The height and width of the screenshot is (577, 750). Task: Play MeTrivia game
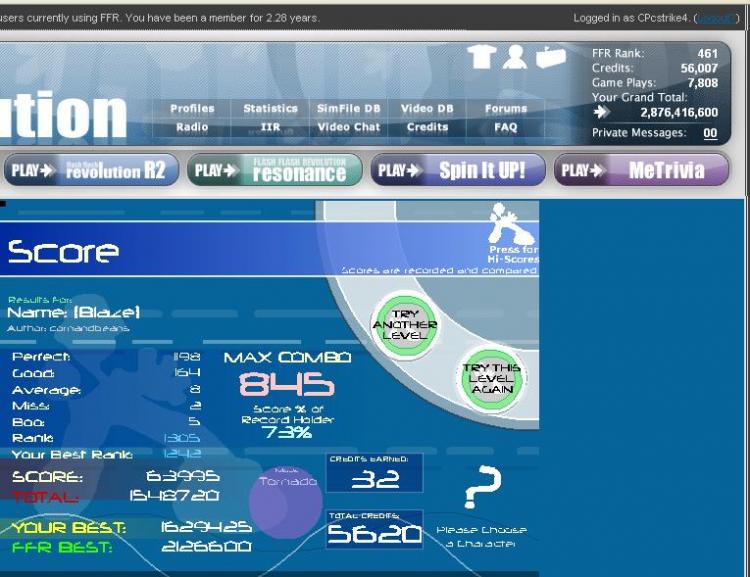641,170
